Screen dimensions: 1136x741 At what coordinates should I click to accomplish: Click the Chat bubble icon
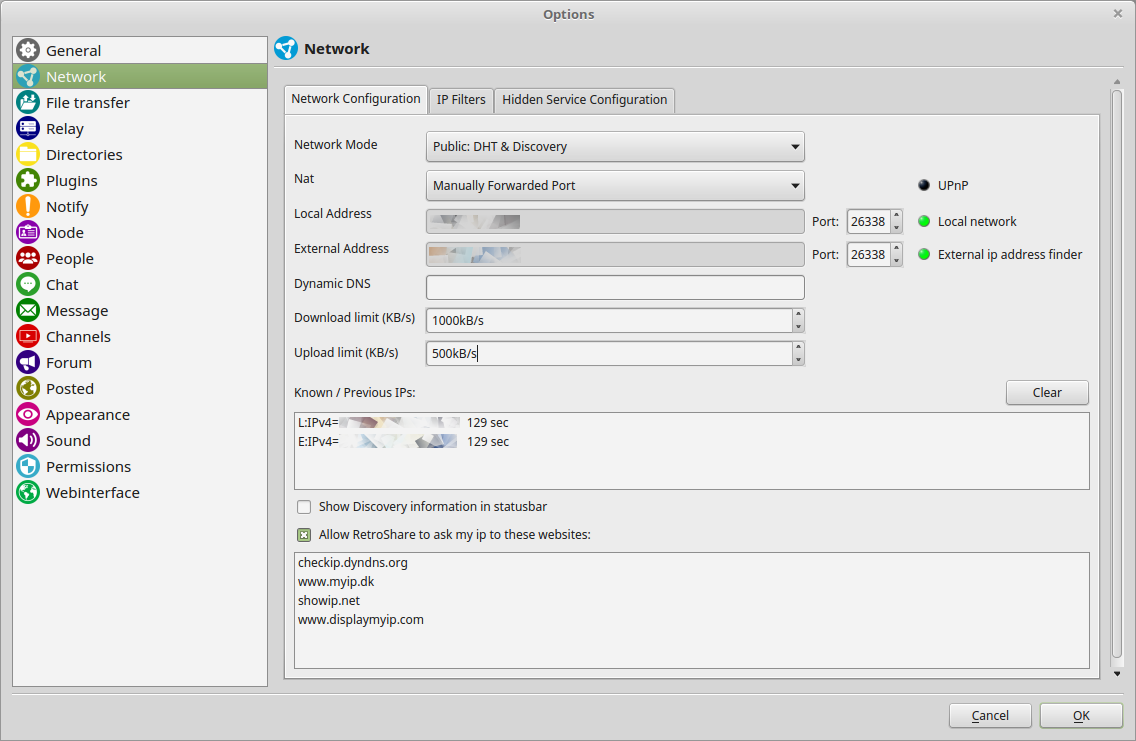click(28, 285)
